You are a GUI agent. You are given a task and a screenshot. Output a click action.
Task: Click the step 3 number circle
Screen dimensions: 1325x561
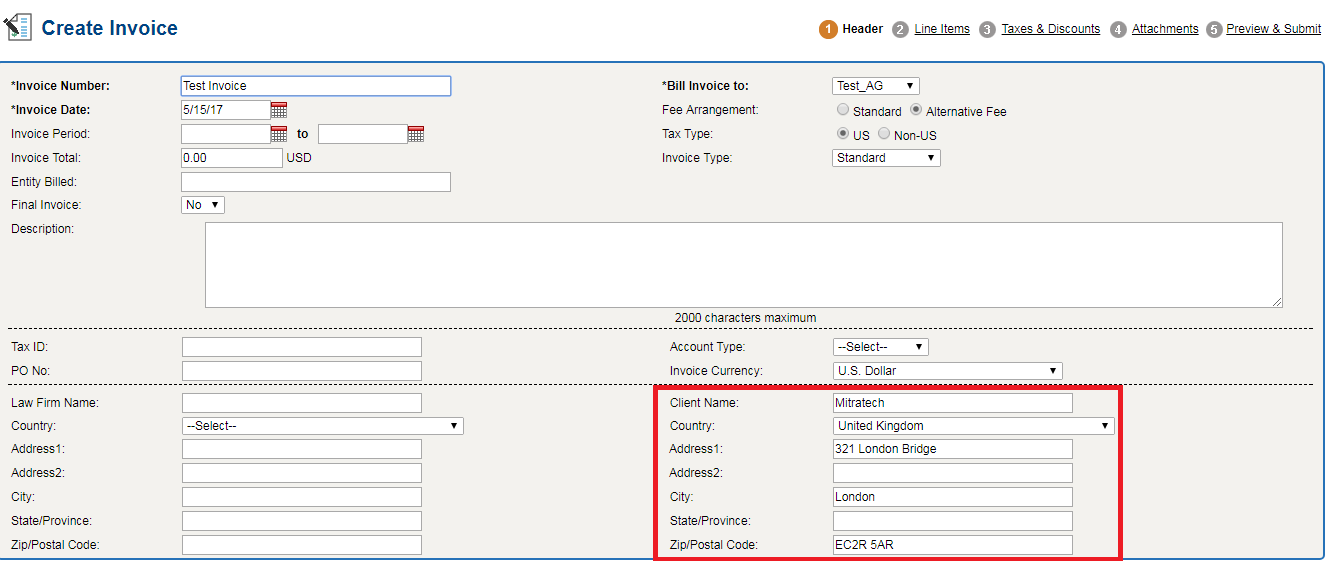987,29
